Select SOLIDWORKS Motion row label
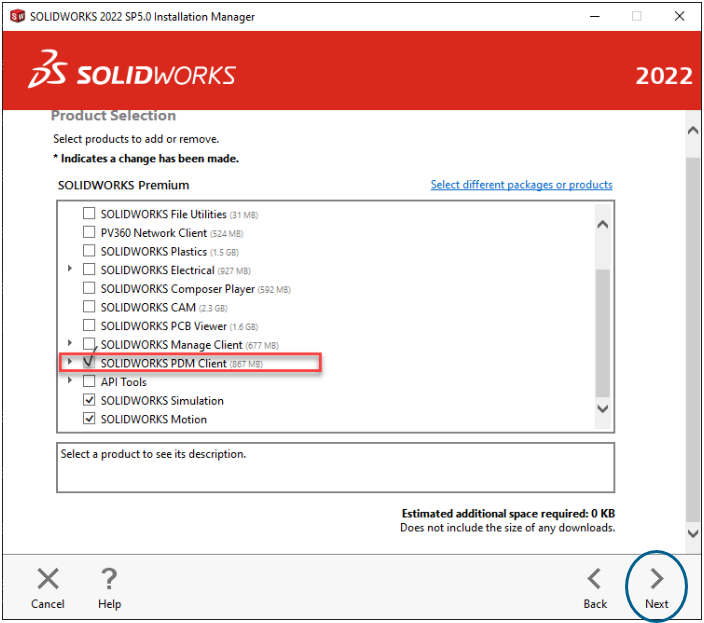 [154, 419]
